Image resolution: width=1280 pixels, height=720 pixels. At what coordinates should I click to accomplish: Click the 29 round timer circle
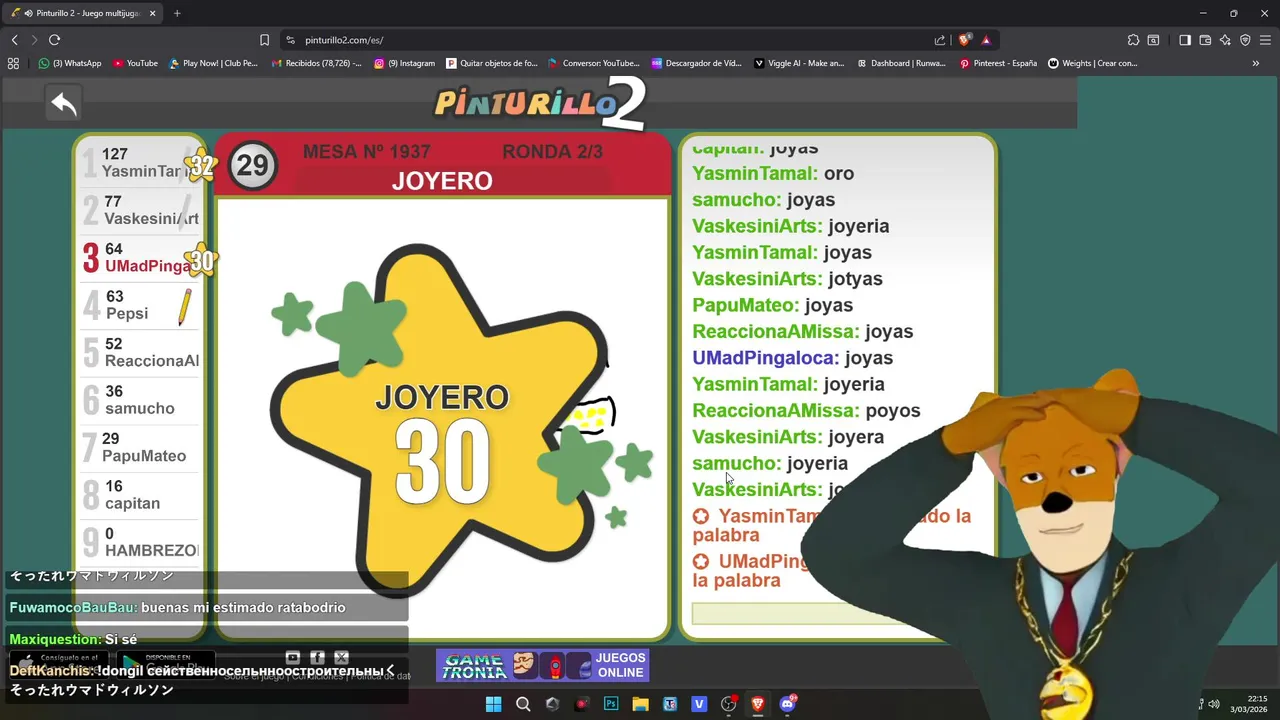point(252,166)
